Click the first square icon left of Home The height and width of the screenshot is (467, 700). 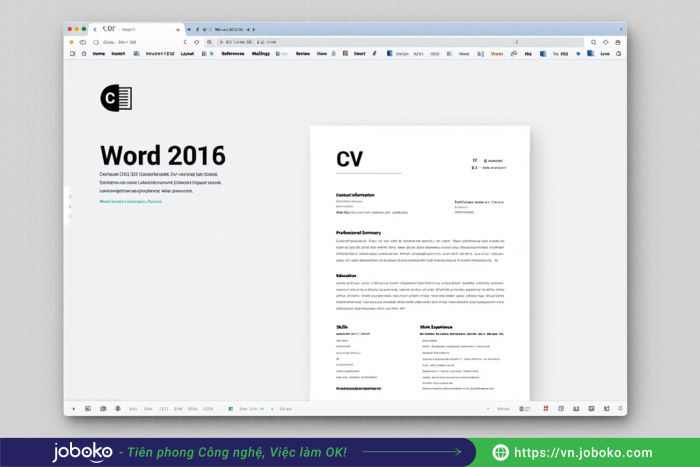[72, 54]
